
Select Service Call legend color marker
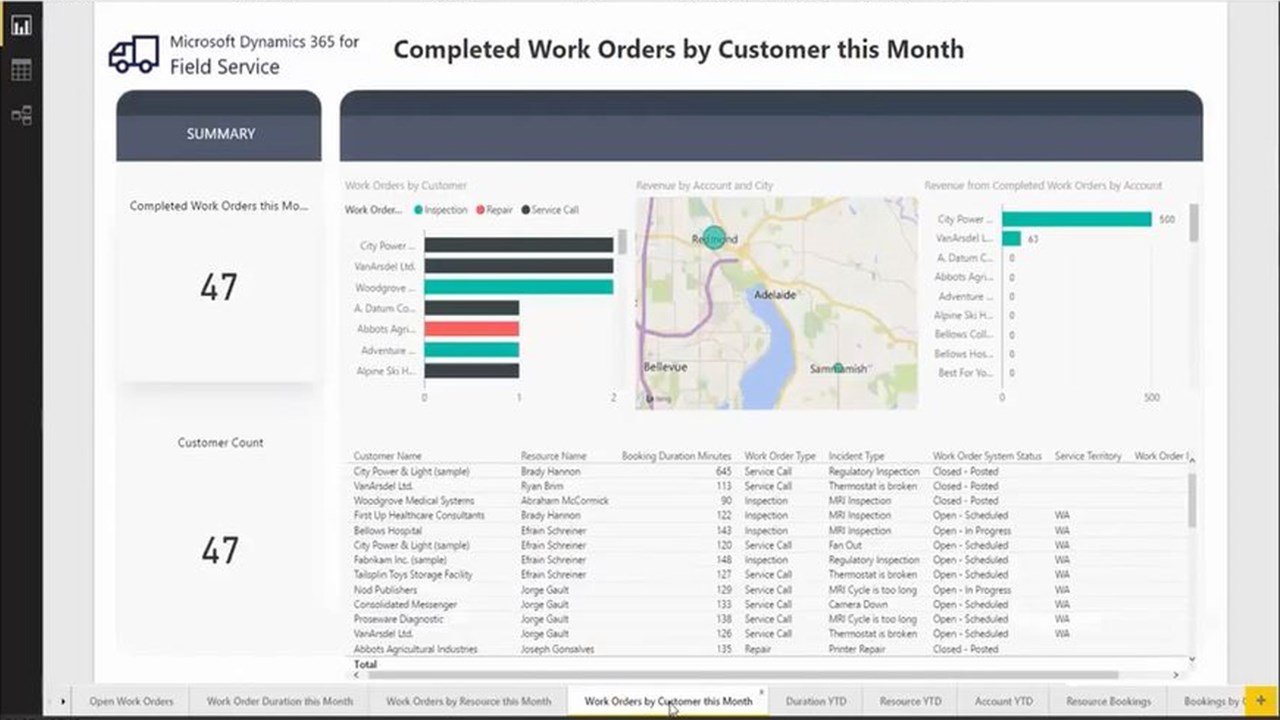coord(525,210)
